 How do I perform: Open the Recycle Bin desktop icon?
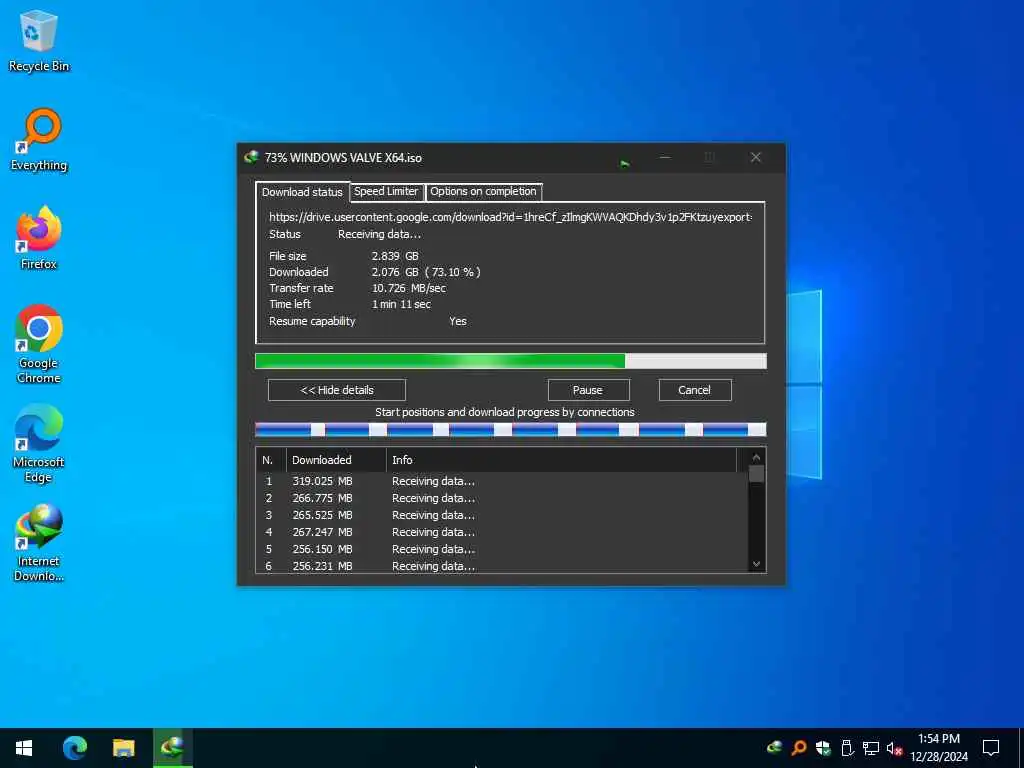click(x=39, y=40)
